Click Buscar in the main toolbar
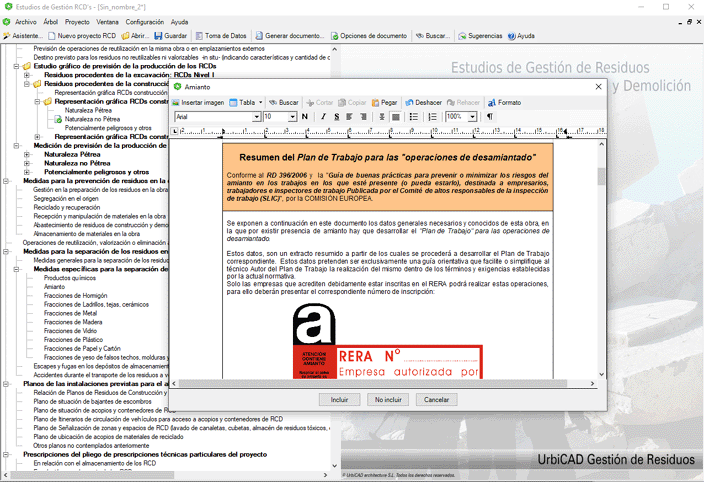The width and height of the screenshot is (704, 482). (433, 36)
